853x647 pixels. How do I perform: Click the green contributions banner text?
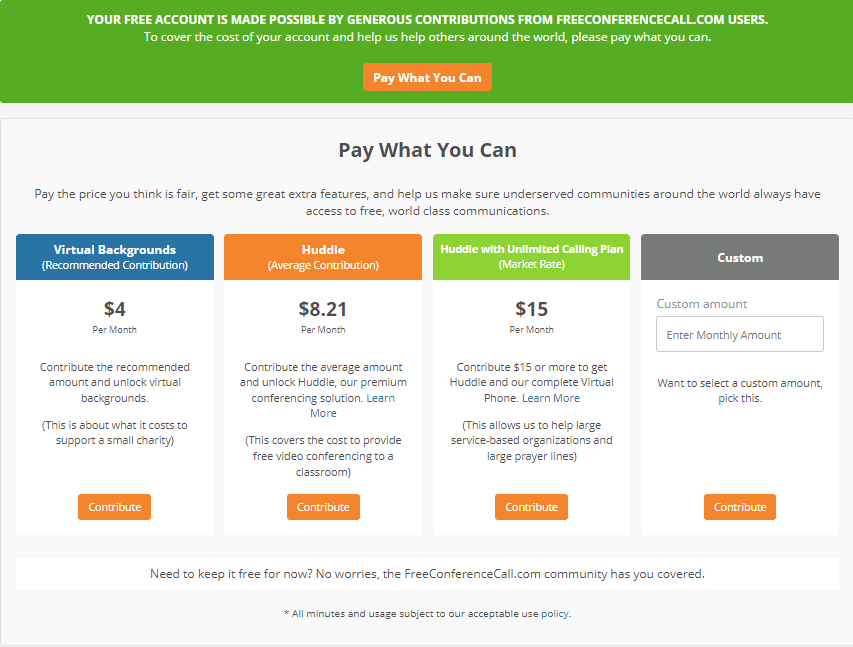[427, 19]
